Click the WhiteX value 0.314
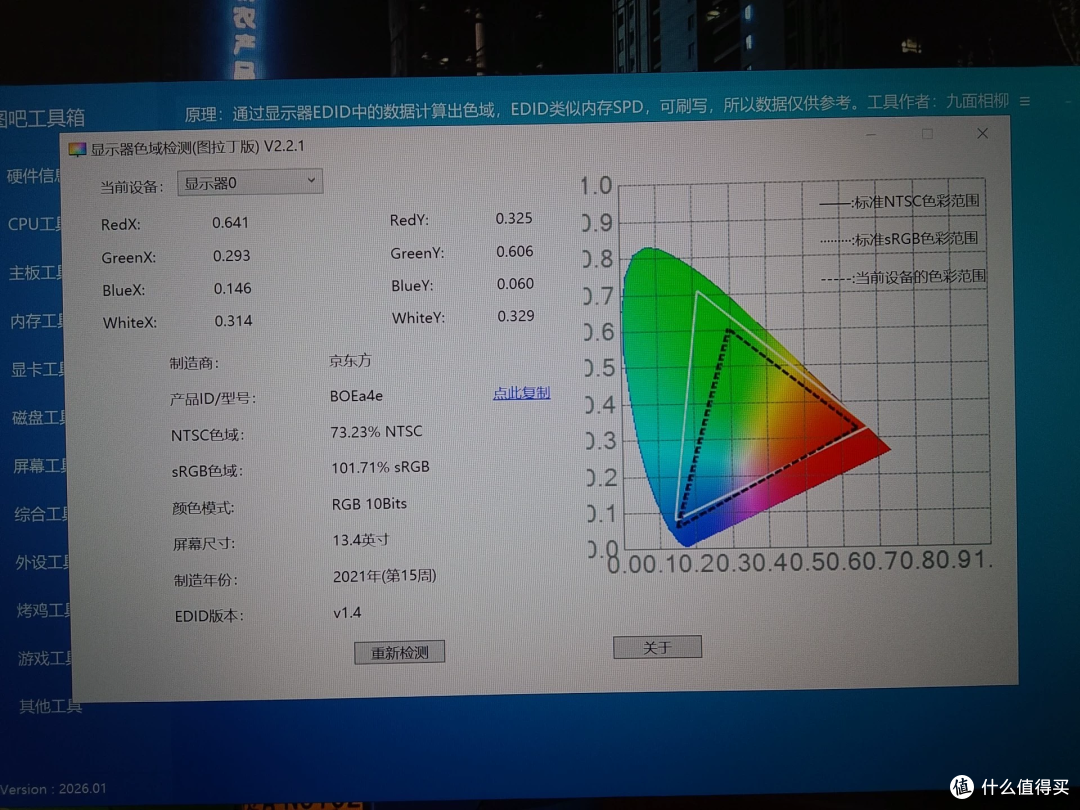The width and height of the screenshot is (1080, 810). 233,321
